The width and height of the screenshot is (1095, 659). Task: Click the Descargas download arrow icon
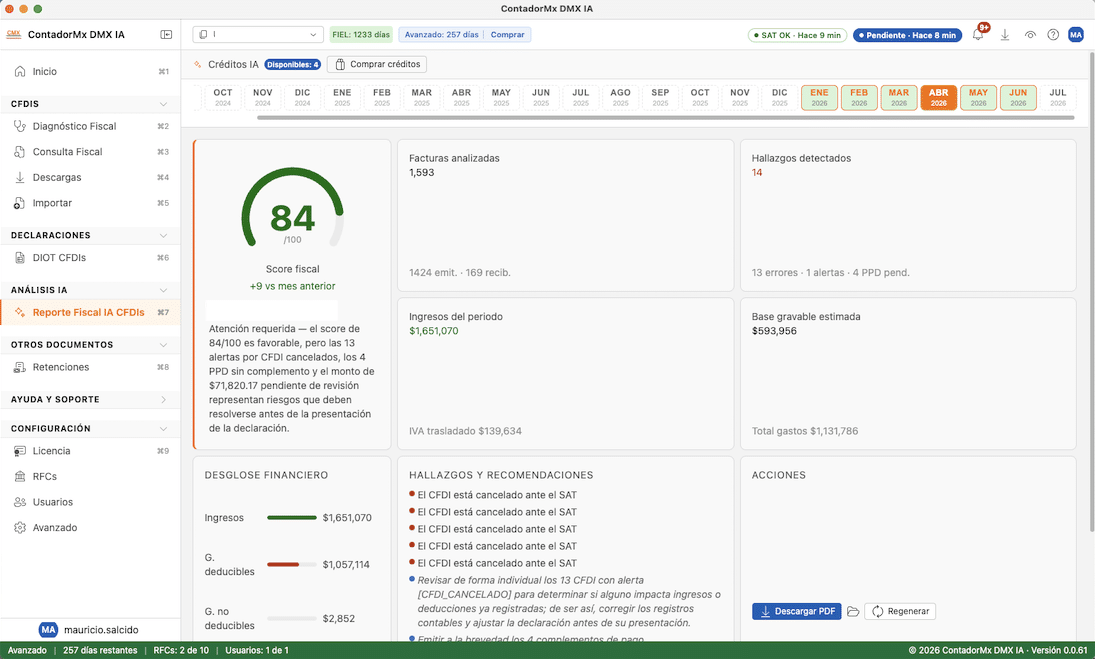pyautogui.click(x=20, y=177)
